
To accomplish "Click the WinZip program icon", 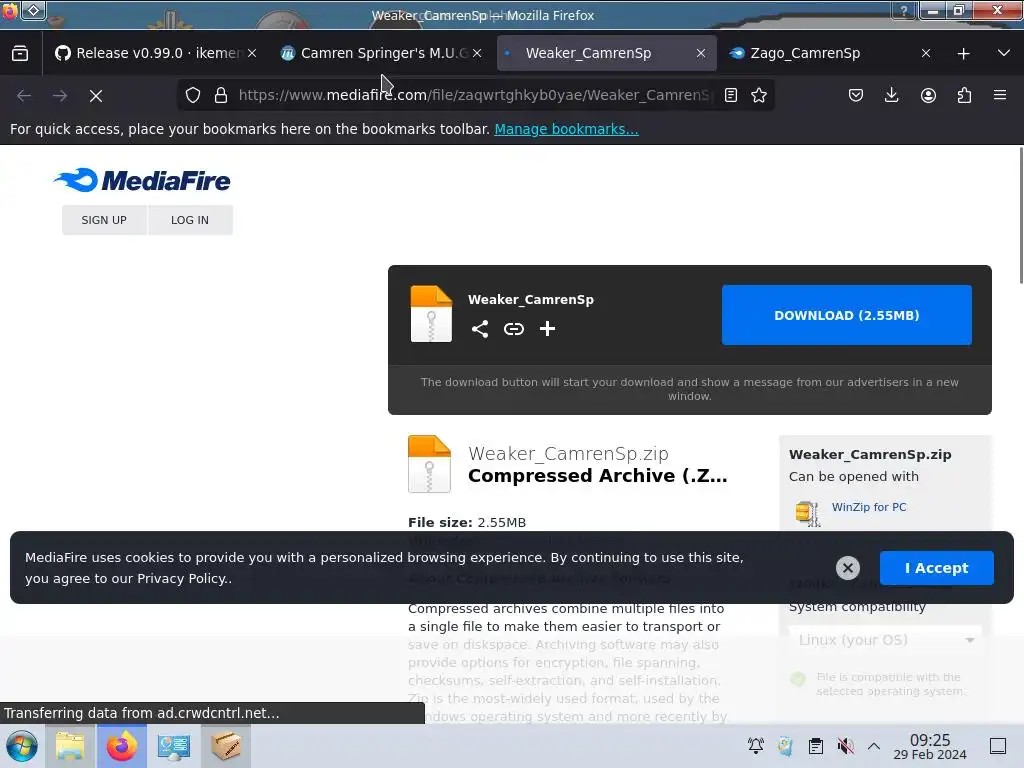I will pos(808,513).
